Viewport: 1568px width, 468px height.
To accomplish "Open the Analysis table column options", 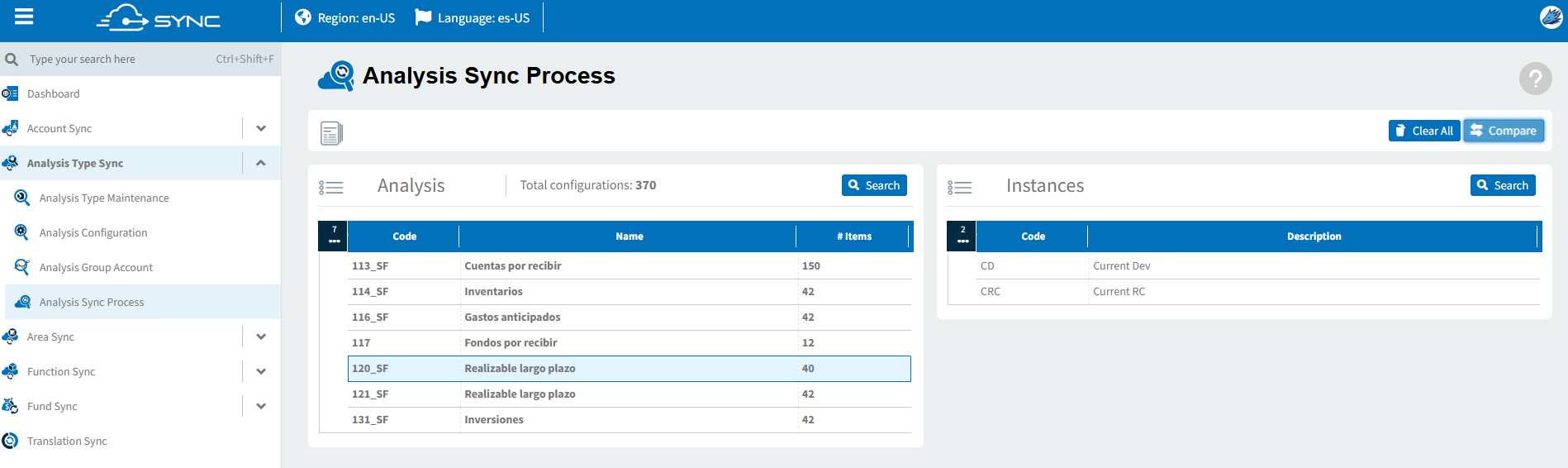I will 334,236.
